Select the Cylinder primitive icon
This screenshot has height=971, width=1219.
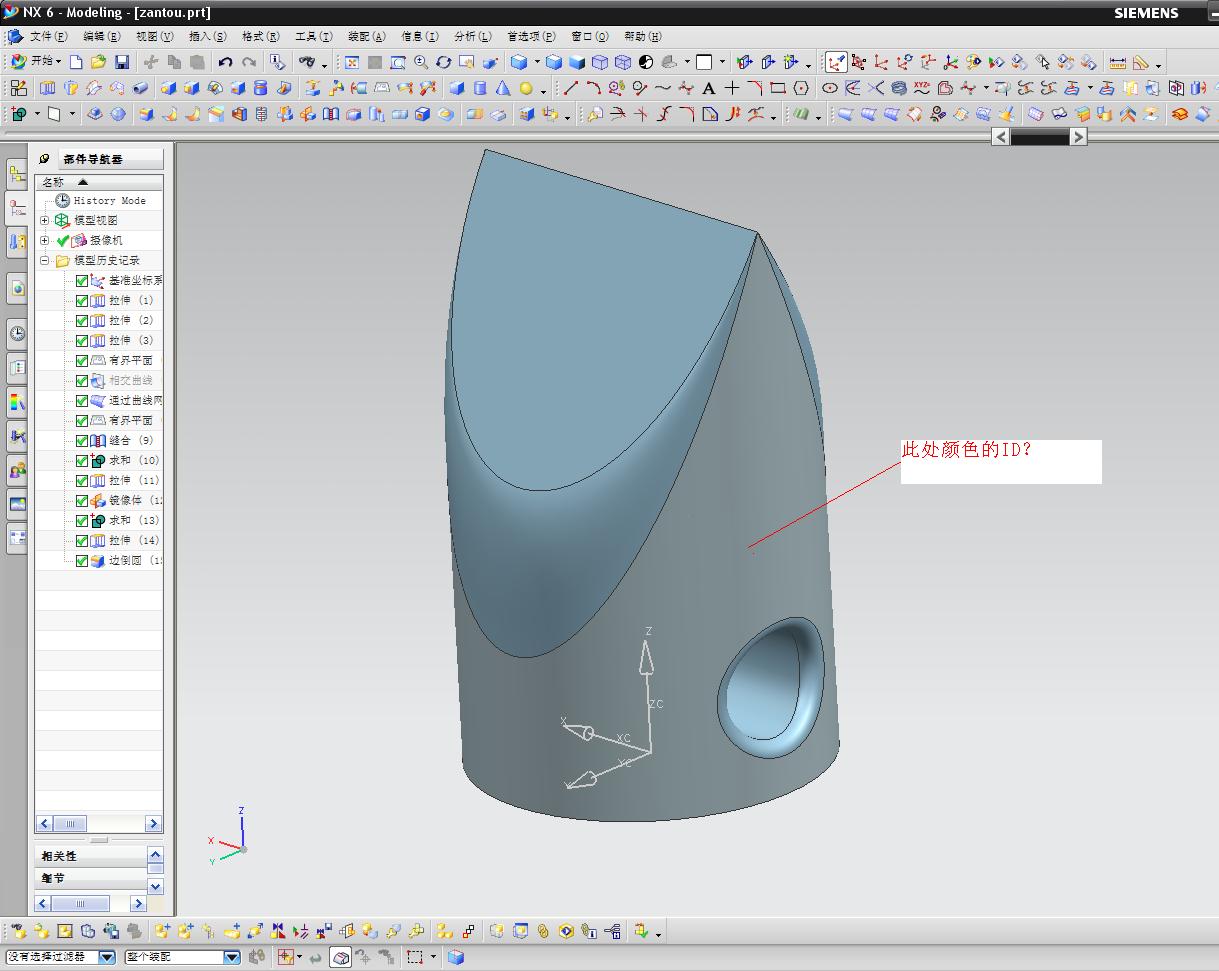pyautogui.click(x=479, y=88)
